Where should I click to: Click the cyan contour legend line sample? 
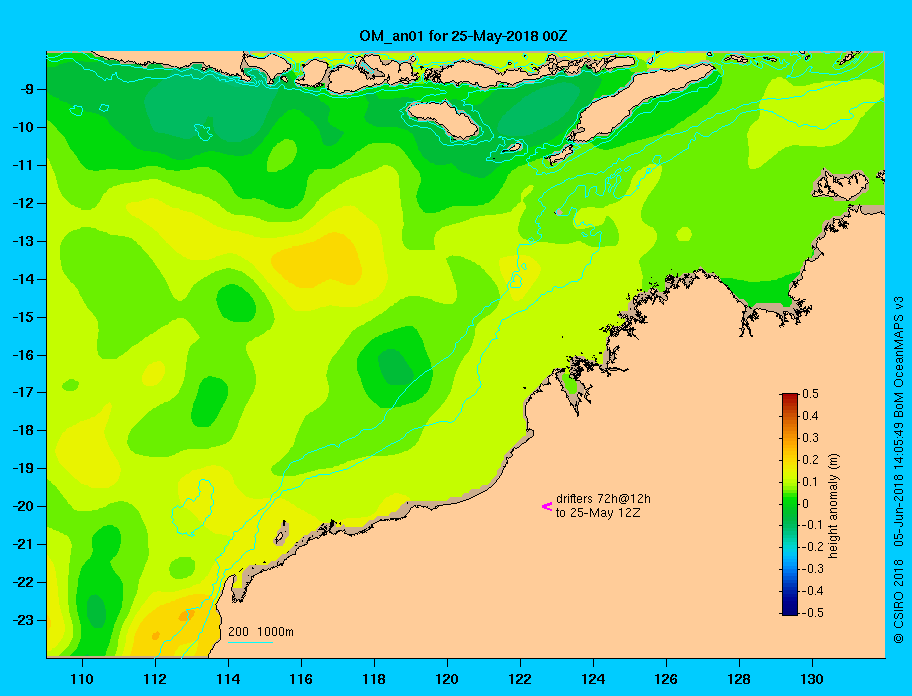(250, 642)
